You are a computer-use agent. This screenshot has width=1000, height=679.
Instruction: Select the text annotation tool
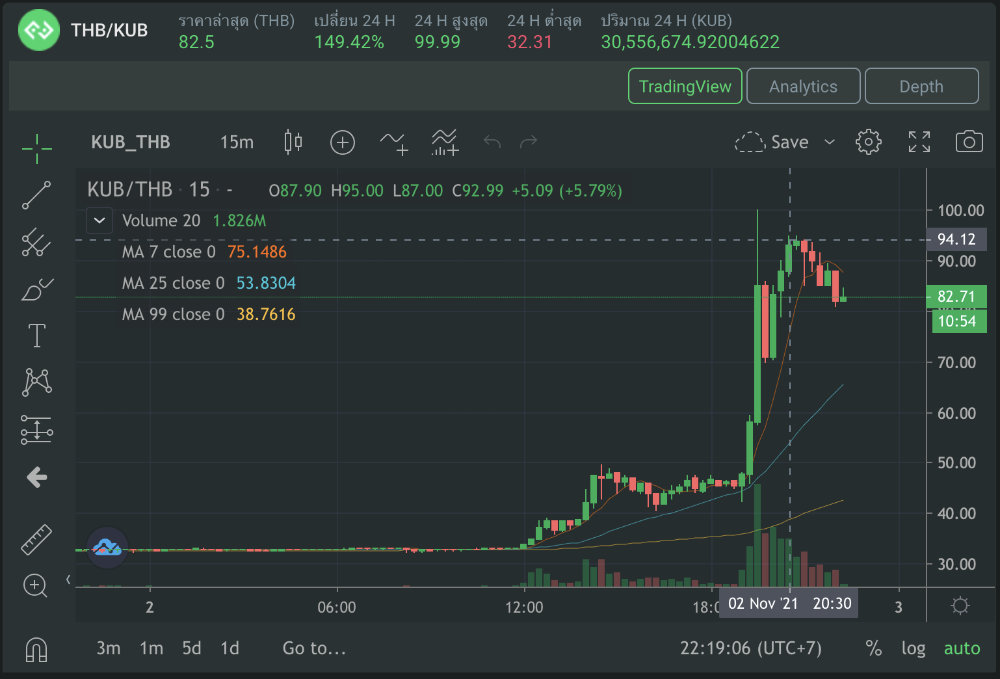[x=37, y=336]
